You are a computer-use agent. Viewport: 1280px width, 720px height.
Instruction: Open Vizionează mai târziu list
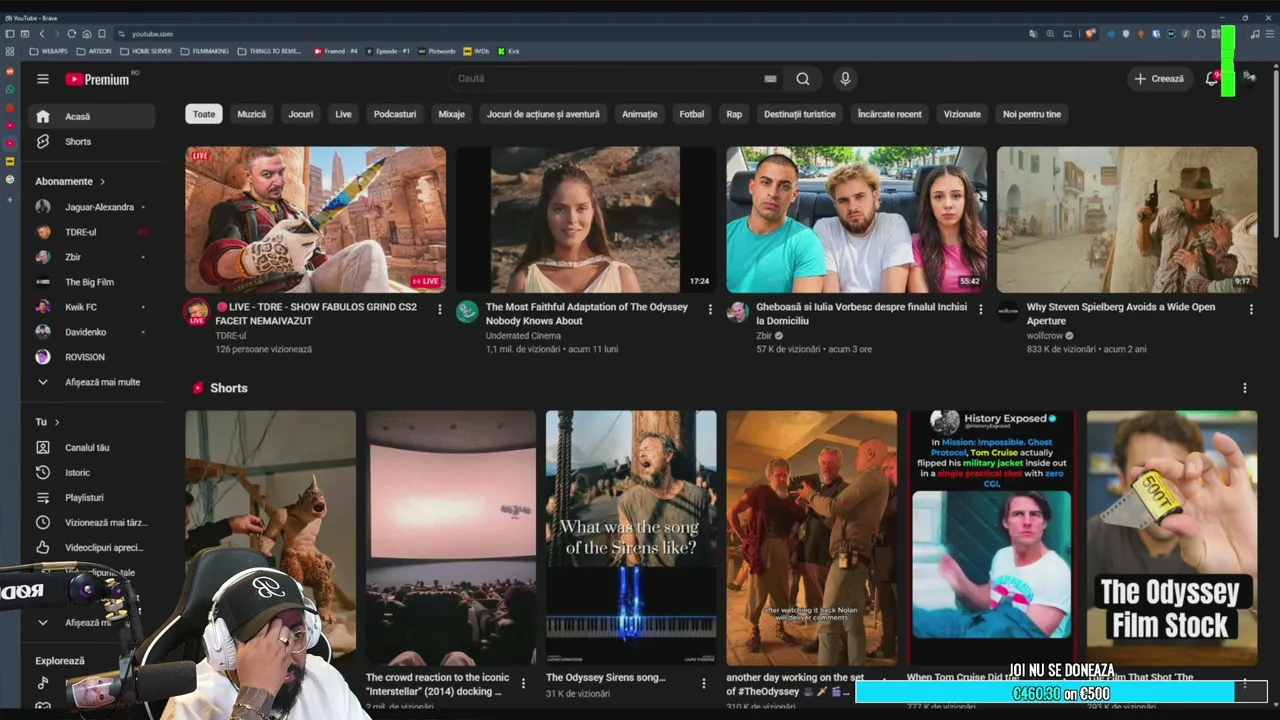tap(92, 522)
